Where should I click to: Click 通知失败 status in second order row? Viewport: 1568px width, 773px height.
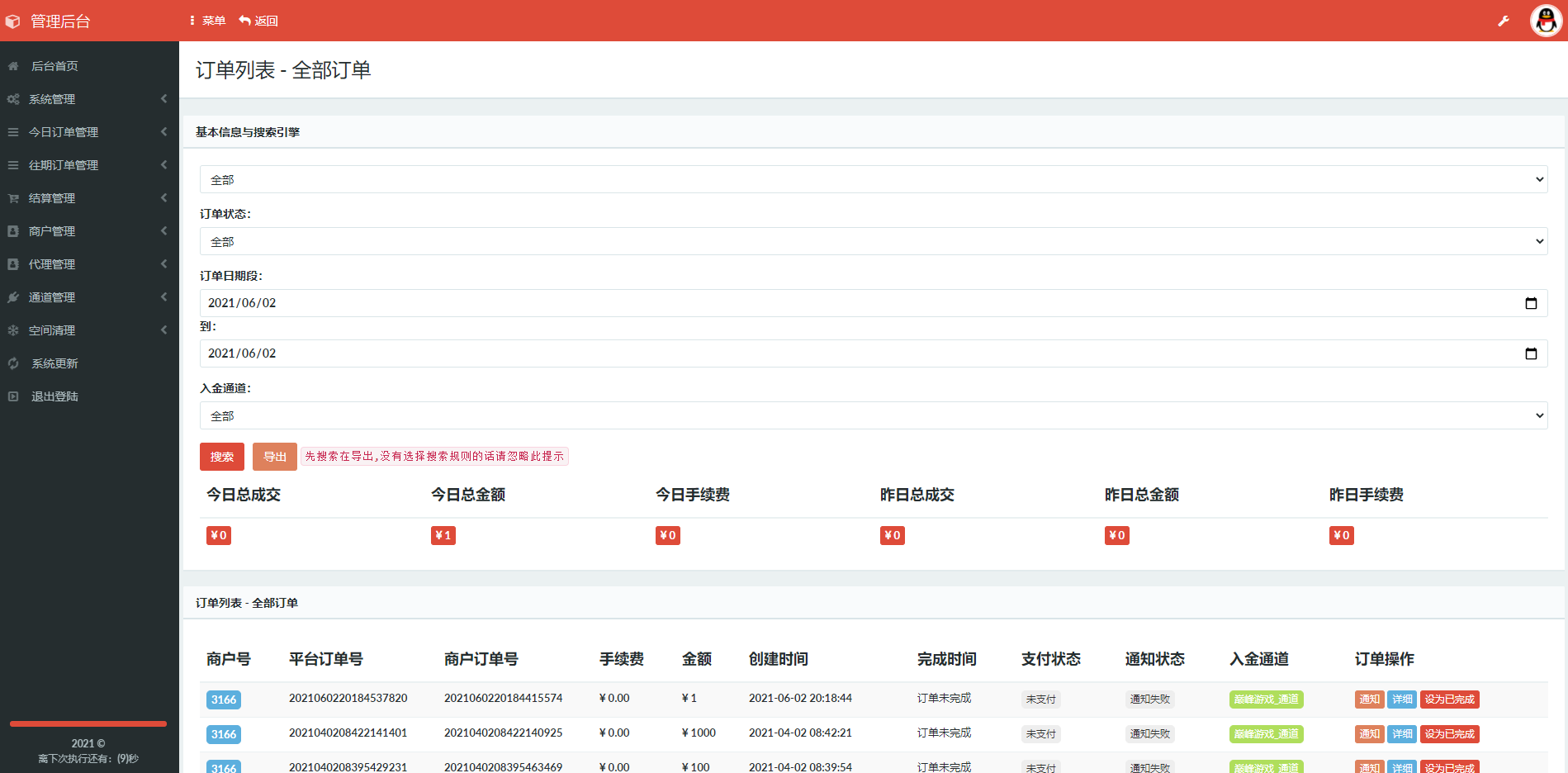[1150, 734]
